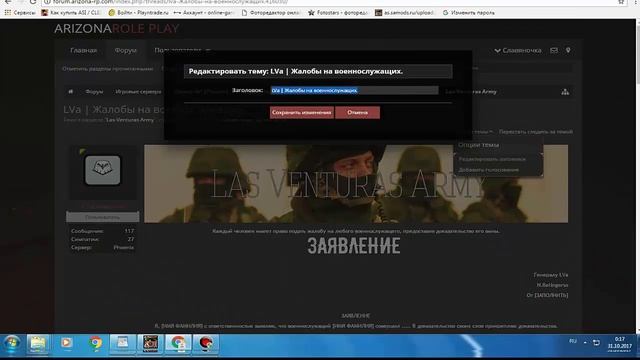The height and width of the screenshot is (360, 640).
Task: Open the 'Аккаунт - online-ga...' bookmark
Action: [x=203, y=13]
